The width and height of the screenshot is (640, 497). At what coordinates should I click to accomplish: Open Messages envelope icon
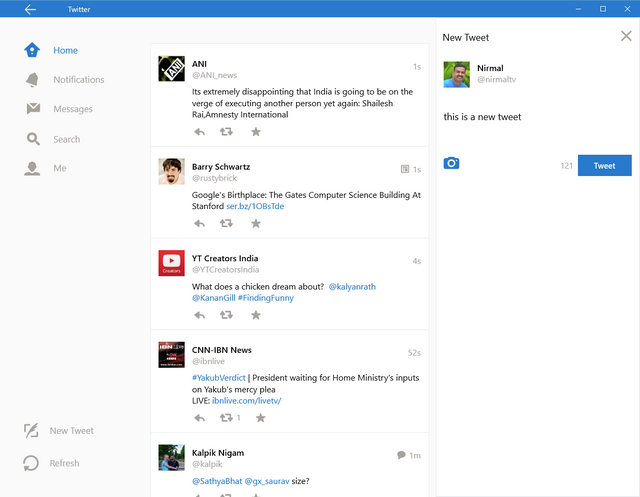pos(33,109)
